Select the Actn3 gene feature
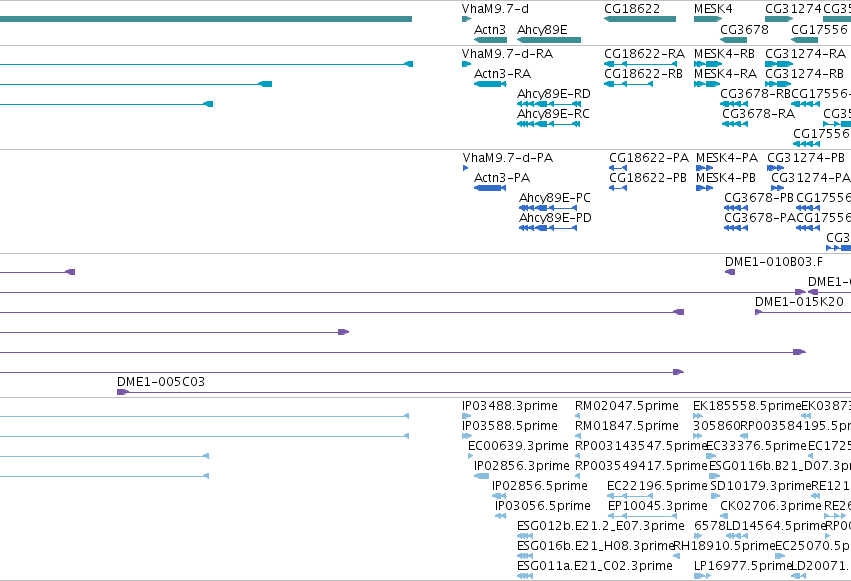The width and height of the screenshot is (851, 581). tap(490, 40)
